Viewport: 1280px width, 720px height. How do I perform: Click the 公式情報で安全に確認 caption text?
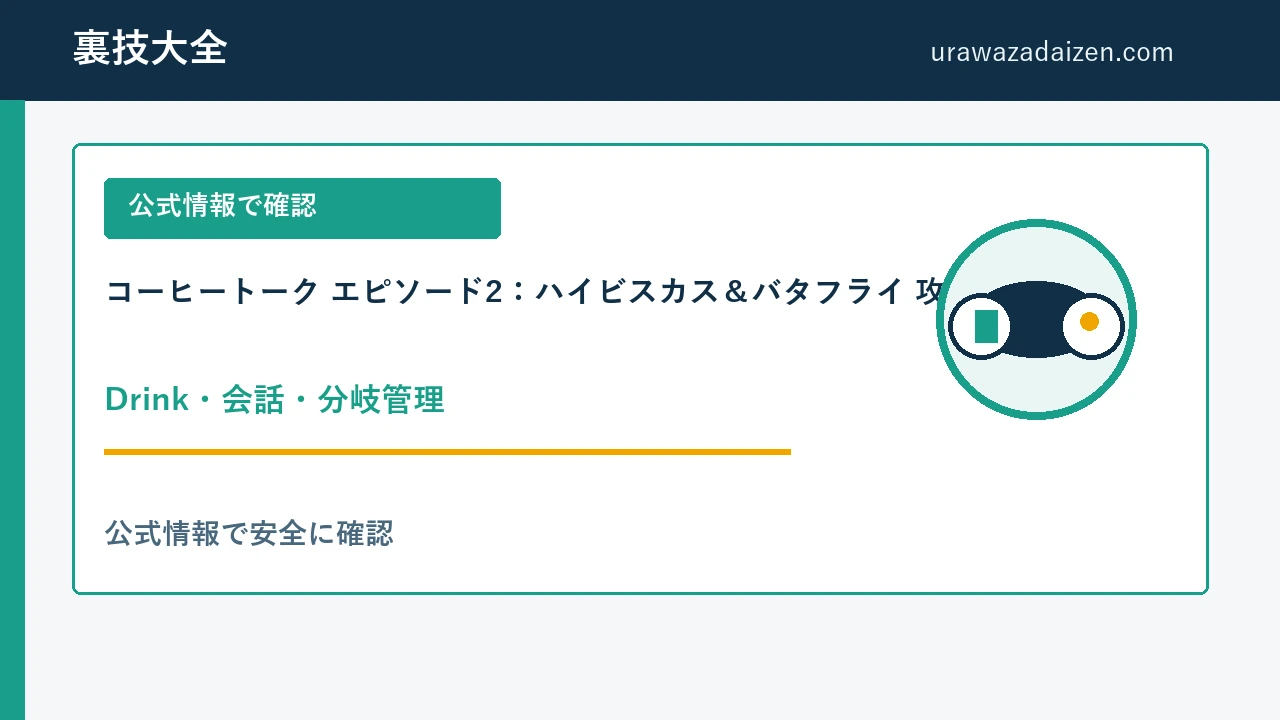(x=249, y=533)
